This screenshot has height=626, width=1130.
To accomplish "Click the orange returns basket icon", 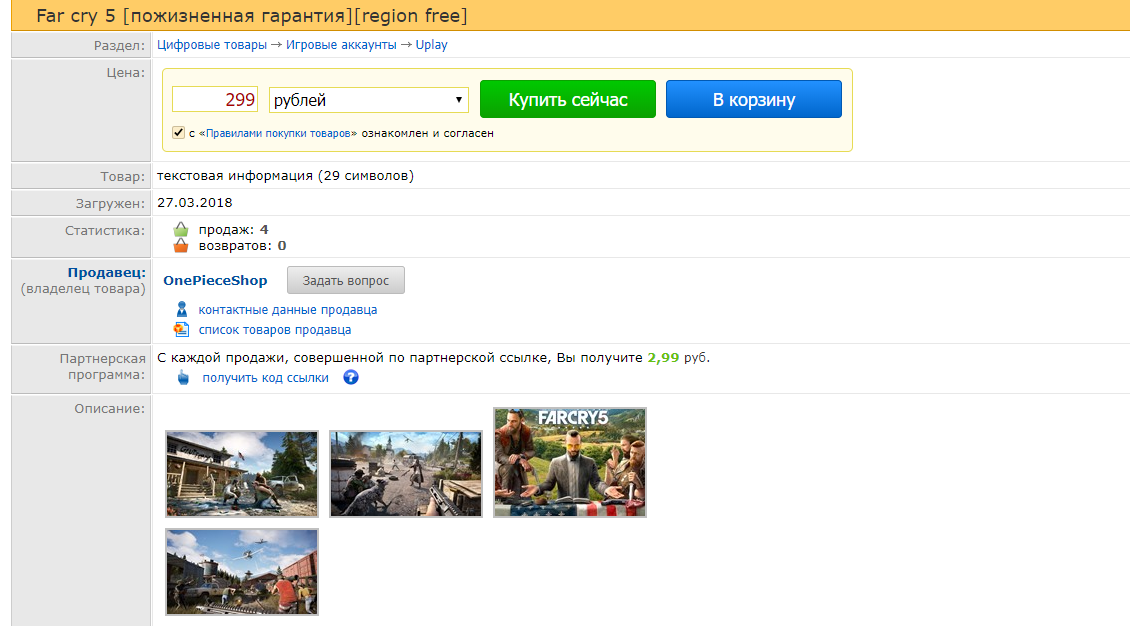I will [181, 246].
